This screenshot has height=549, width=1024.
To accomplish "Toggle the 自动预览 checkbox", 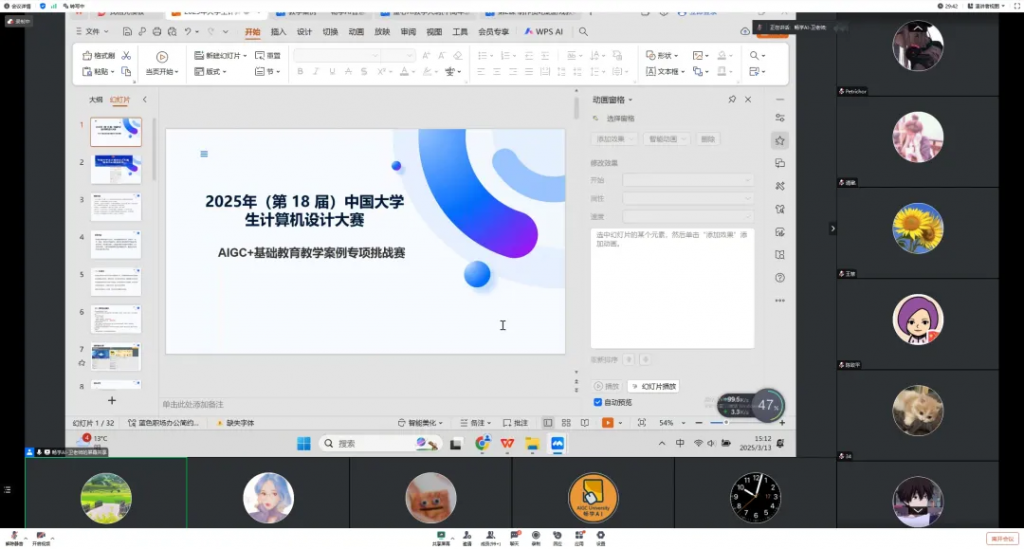I will coord(598,402).
